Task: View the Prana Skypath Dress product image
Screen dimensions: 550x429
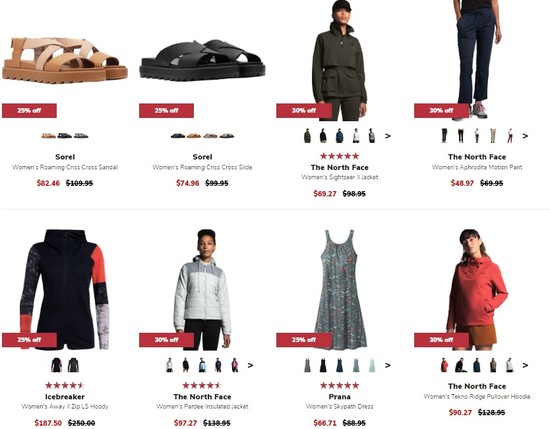Action: tap(340, 289)
